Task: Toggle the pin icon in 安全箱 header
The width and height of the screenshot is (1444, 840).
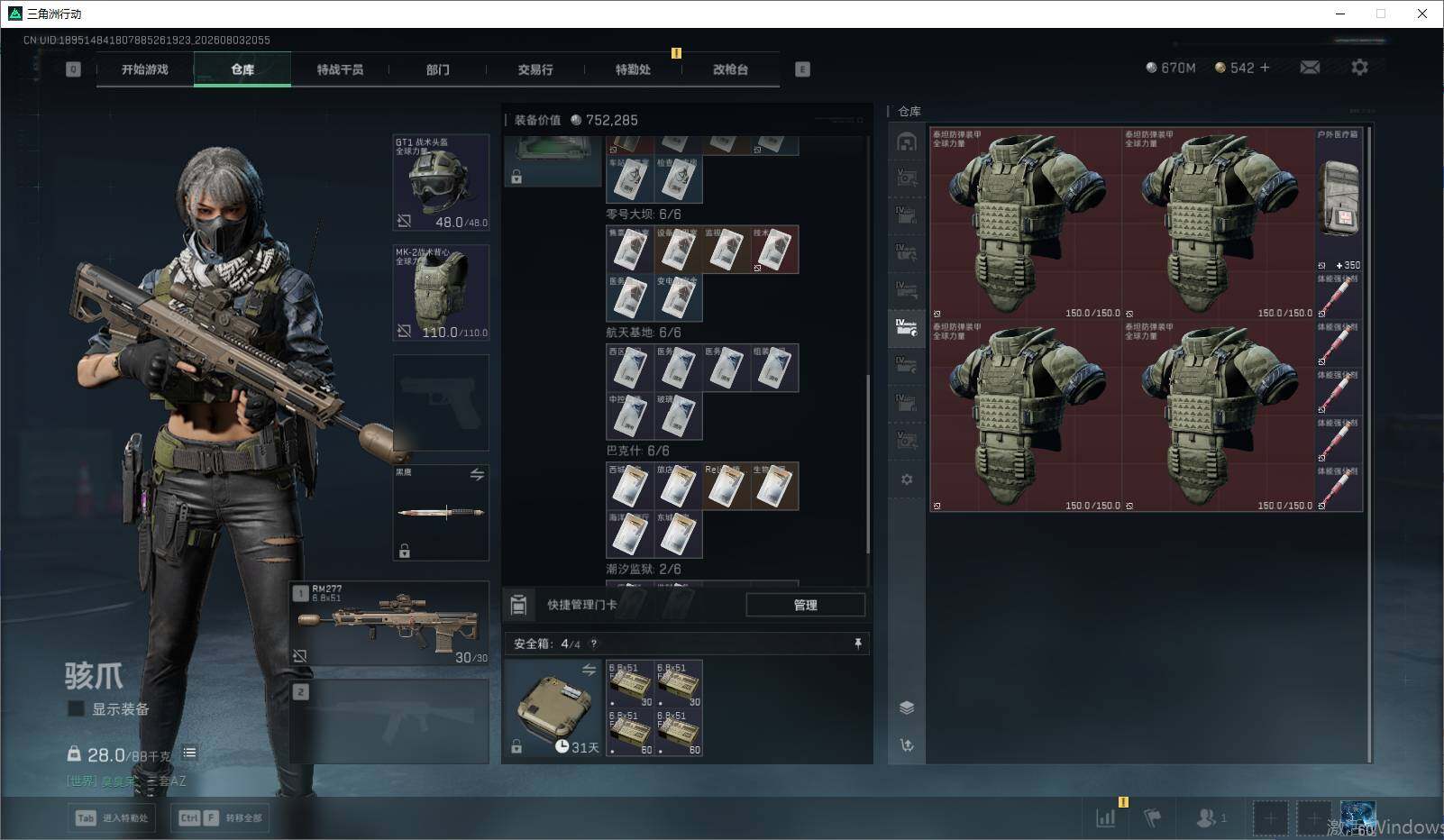Action: (857, 644)
